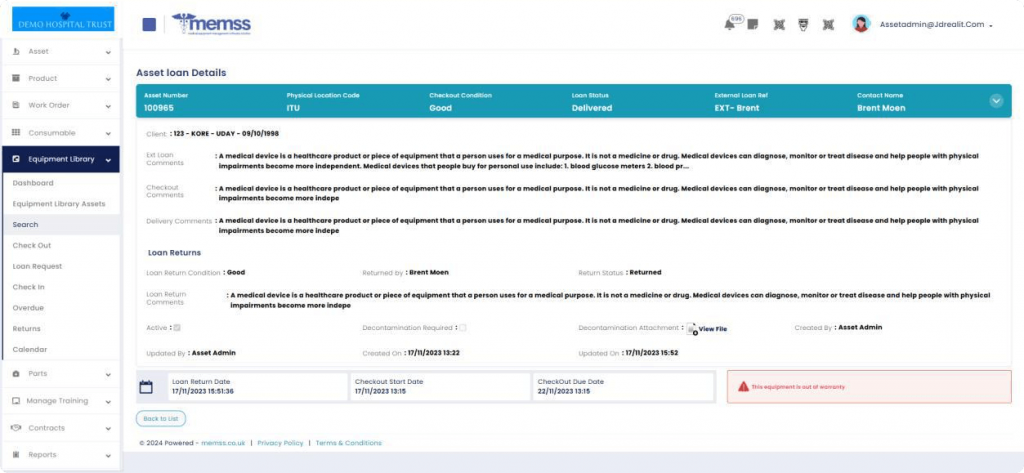Toggle the Active checkbox
Viewport: 1024px width, 473px height.
177,327
